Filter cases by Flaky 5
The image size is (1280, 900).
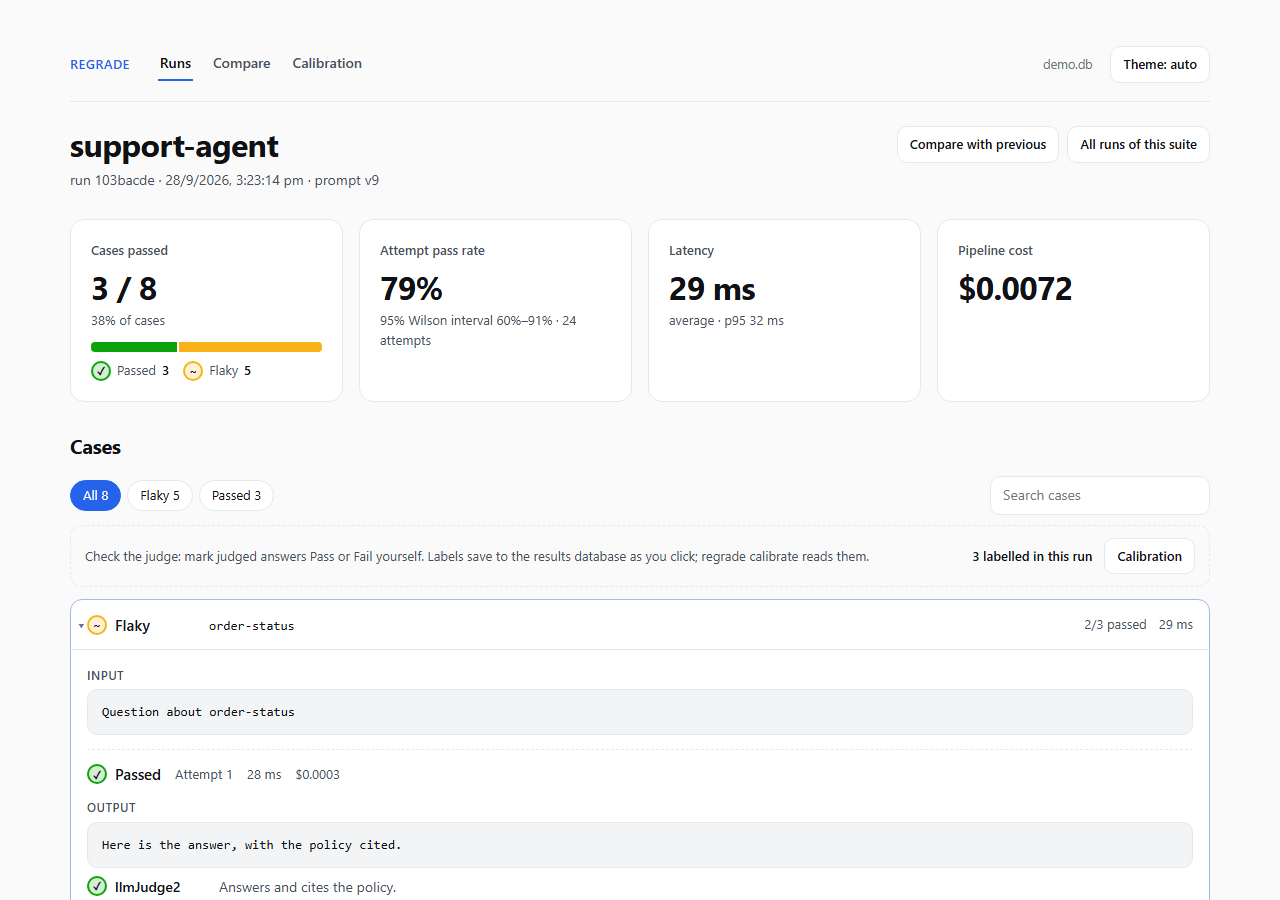click(160, 495)
